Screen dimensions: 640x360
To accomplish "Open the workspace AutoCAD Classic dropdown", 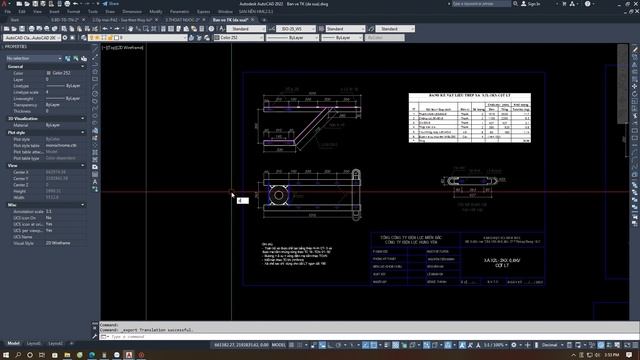I will tap(32, 38).
